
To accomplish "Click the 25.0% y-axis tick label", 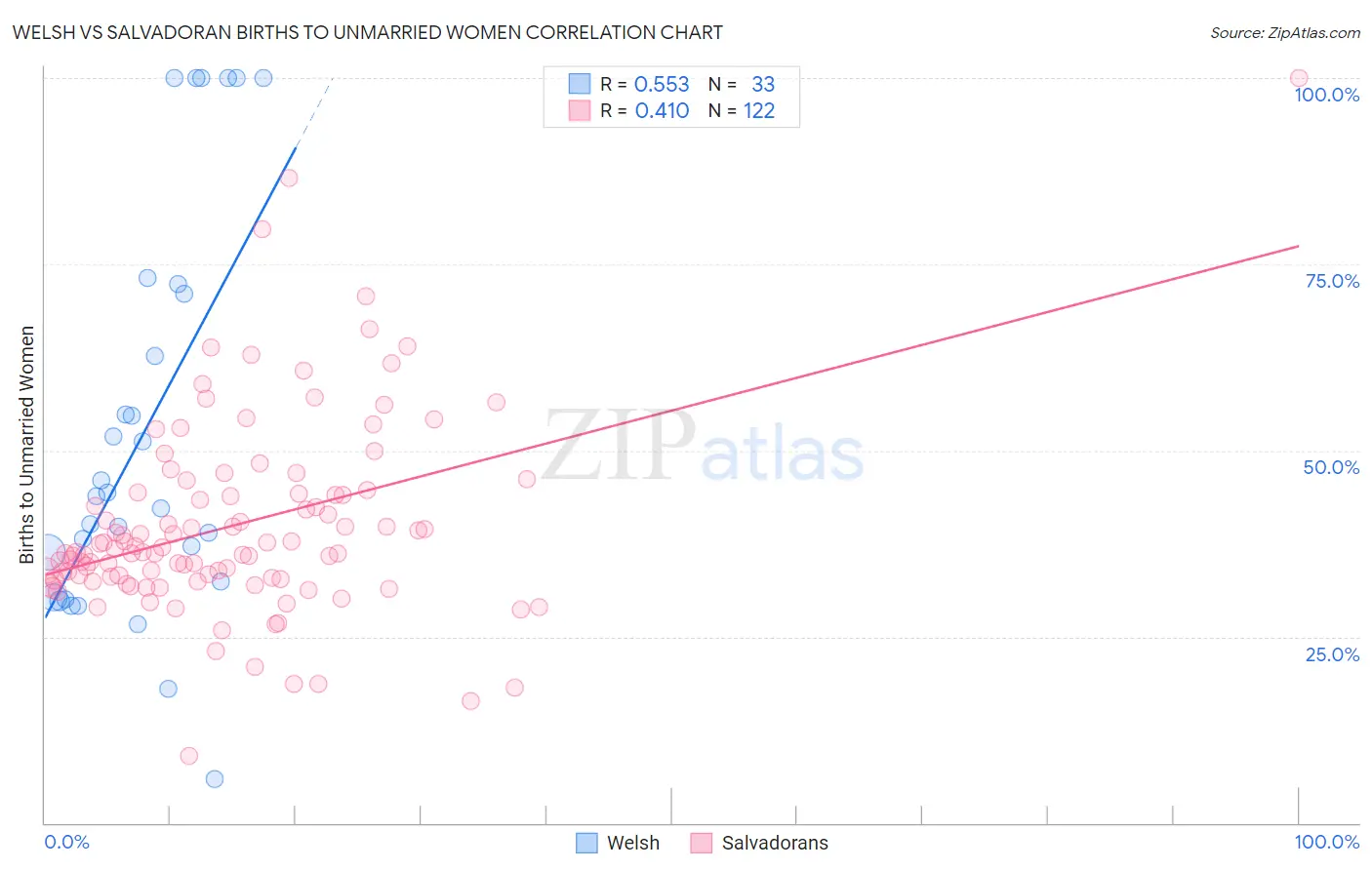I will point(1332,653).
